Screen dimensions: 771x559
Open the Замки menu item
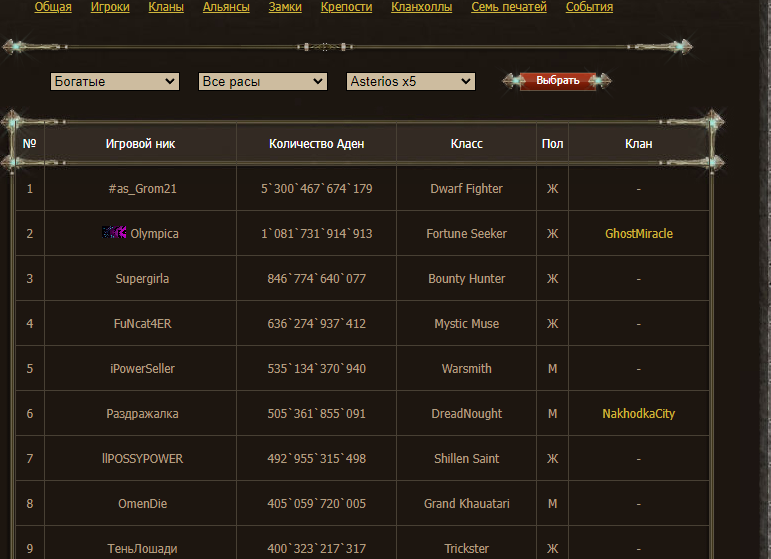click(285, 7)
